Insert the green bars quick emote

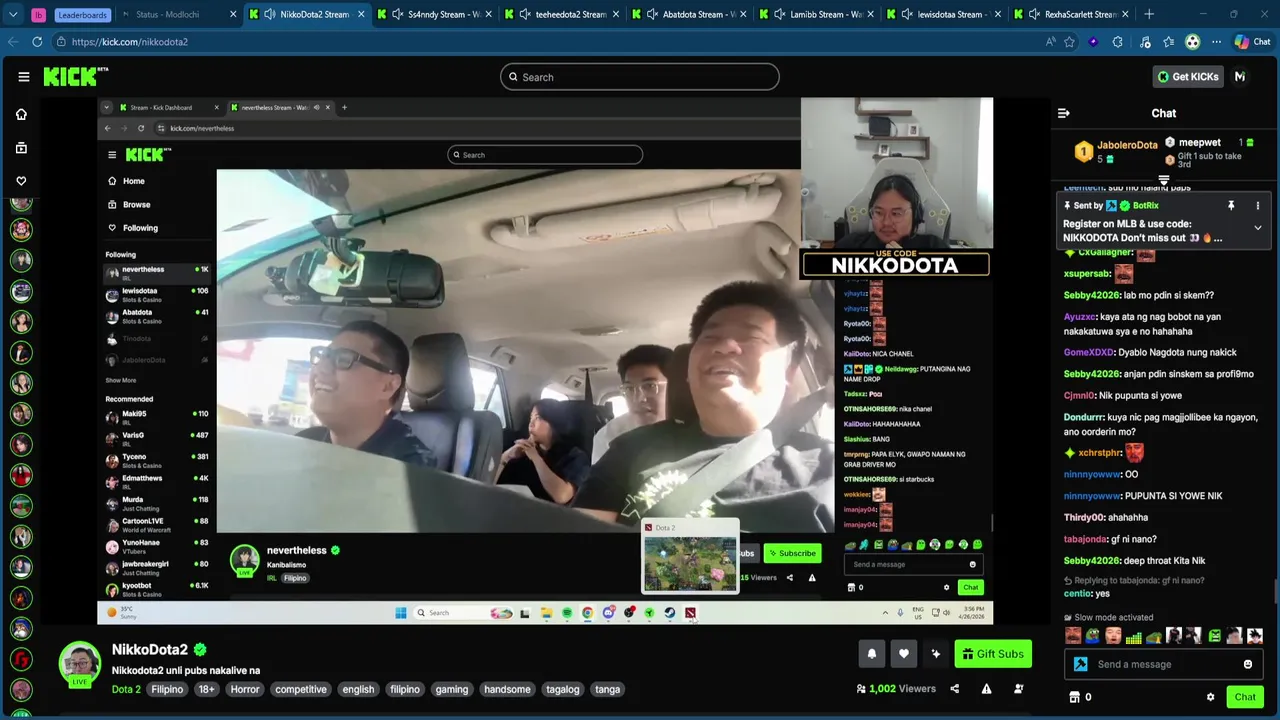(x=1133, y=636)
